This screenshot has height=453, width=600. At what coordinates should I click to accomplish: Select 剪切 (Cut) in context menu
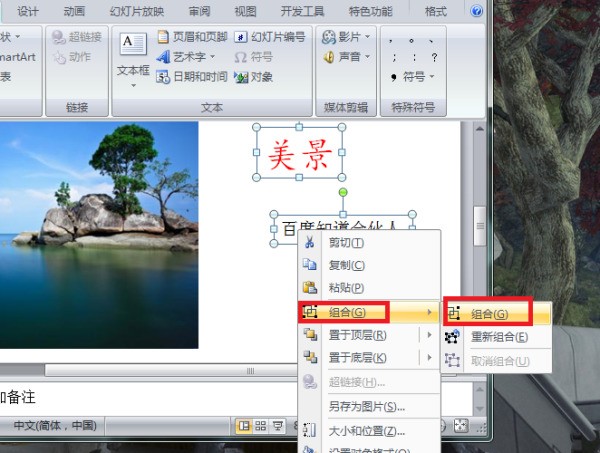point(346,242)
